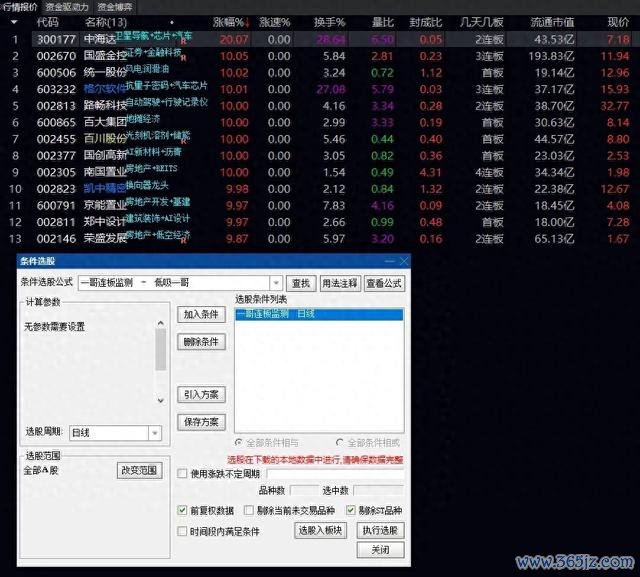The image size is (640, 577).
Task: Sort by the 涨速% column header
Action: 274,22
